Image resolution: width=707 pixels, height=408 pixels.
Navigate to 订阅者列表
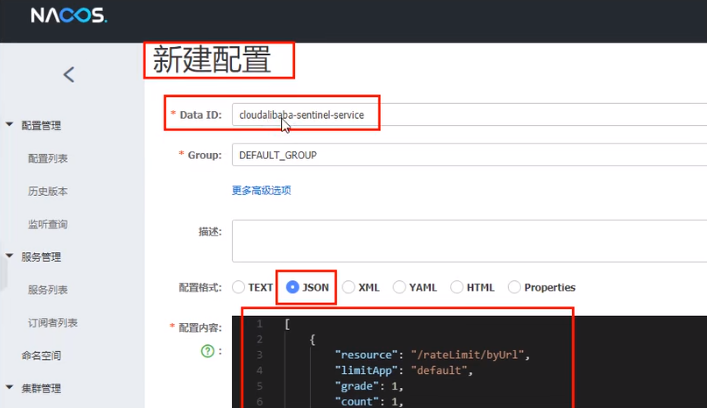[53, 323]
